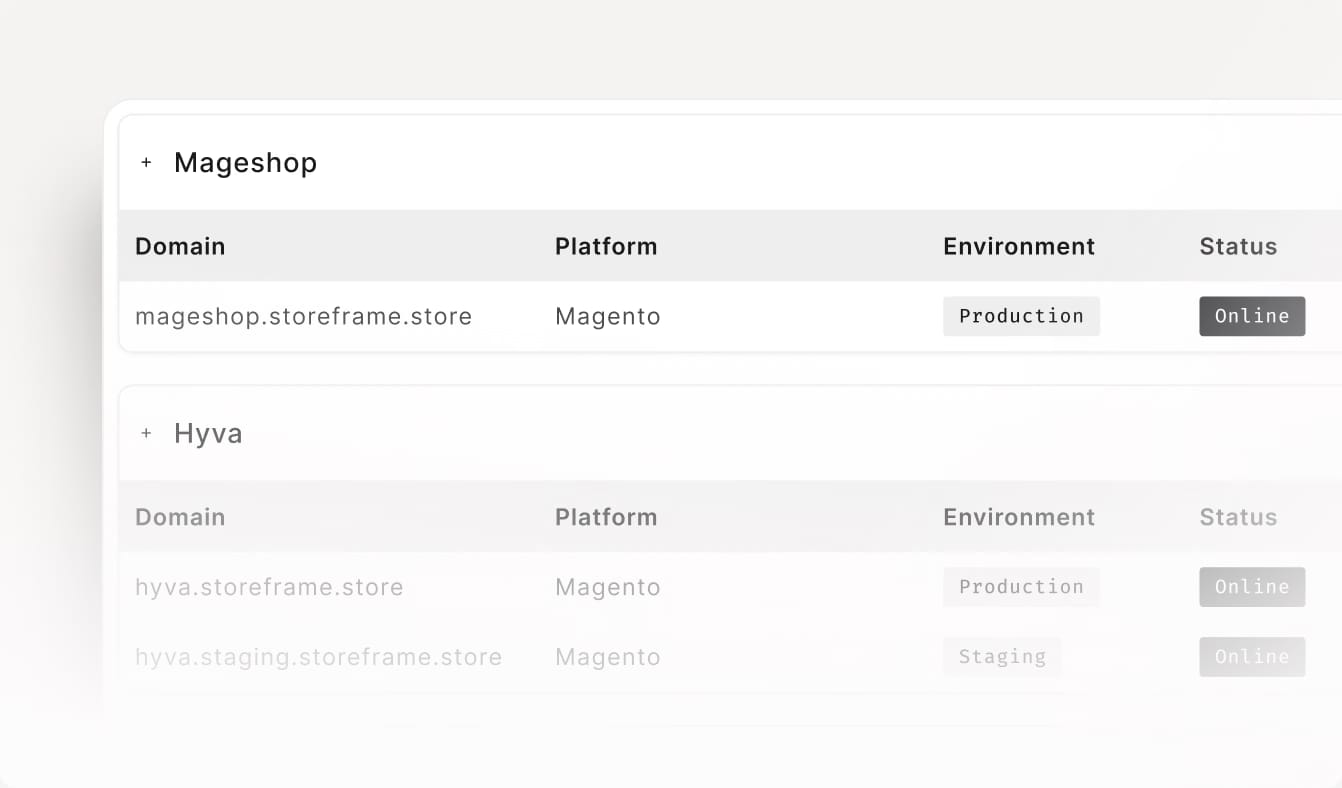Screen dimensions: 1342x788
Task: Click the Online status badge for Mageshop
Action: 1252,316
